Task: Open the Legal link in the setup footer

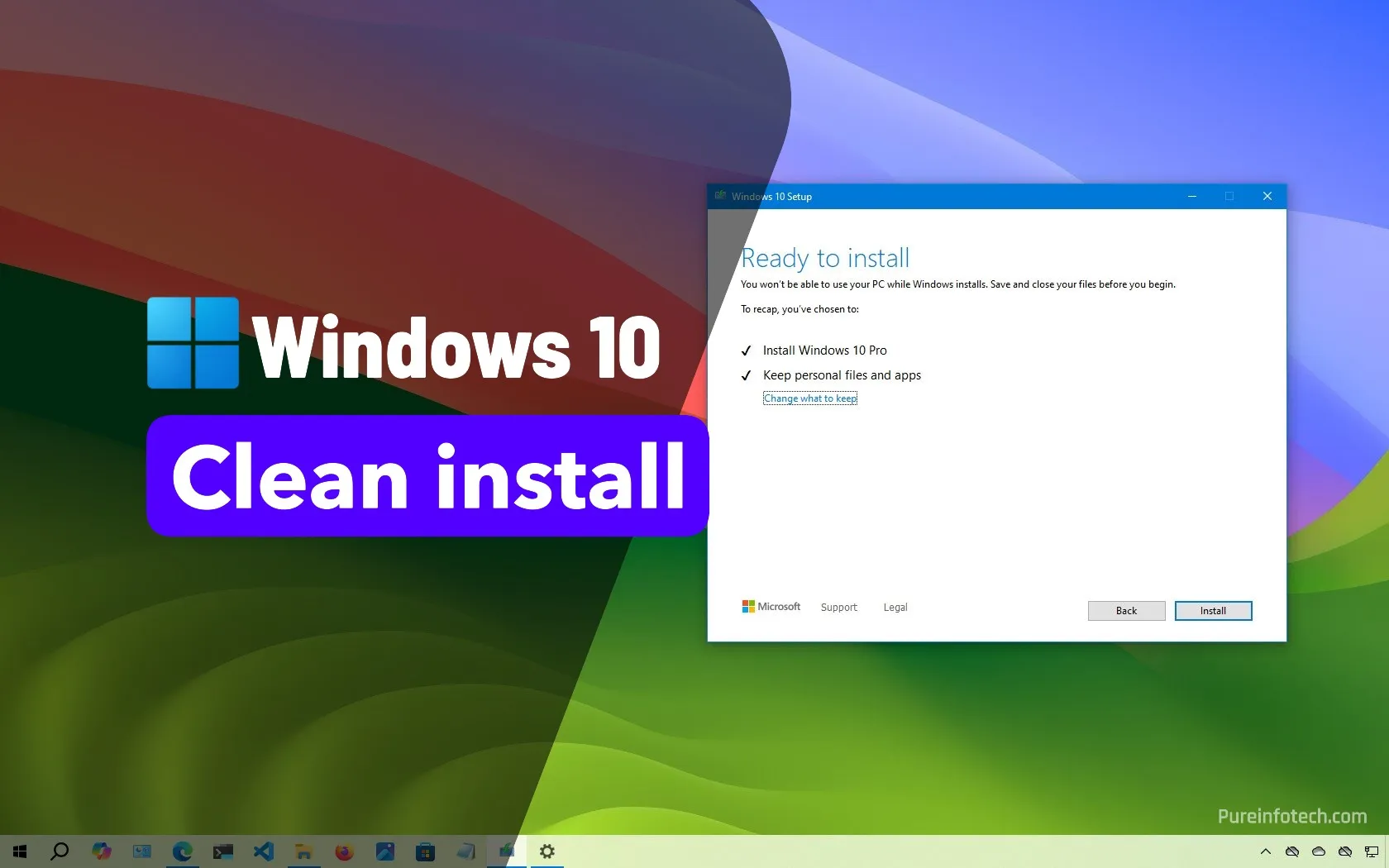Action: point(895,607)
